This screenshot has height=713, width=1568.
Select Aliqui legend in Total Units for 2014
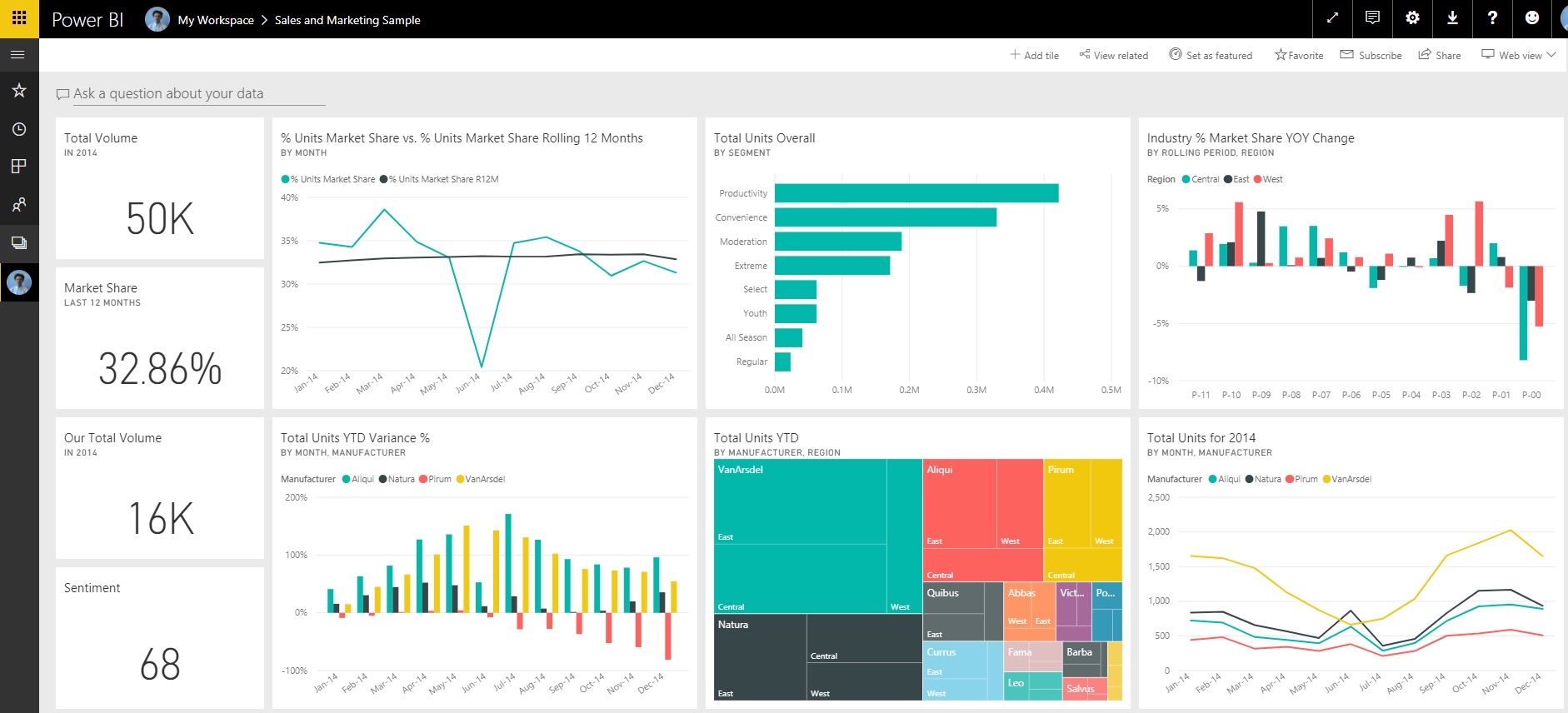point(1225,479)
